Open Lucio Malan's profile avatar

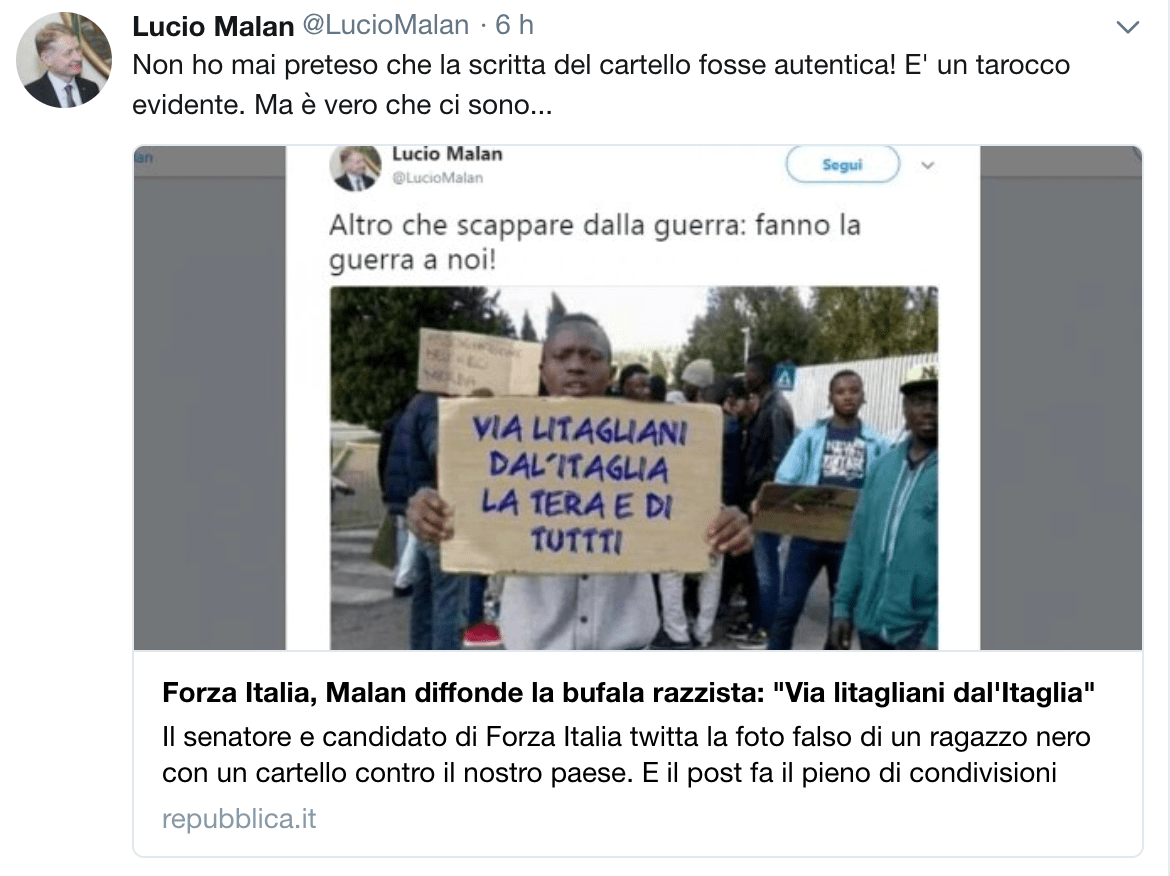64,60
